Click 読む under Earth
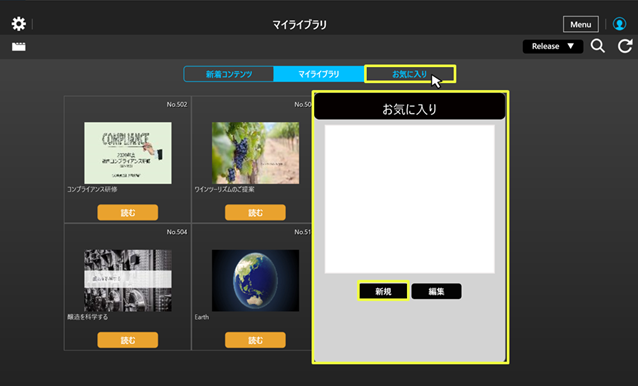The height and width of the screenshot is (386, 638). point(255,340)
